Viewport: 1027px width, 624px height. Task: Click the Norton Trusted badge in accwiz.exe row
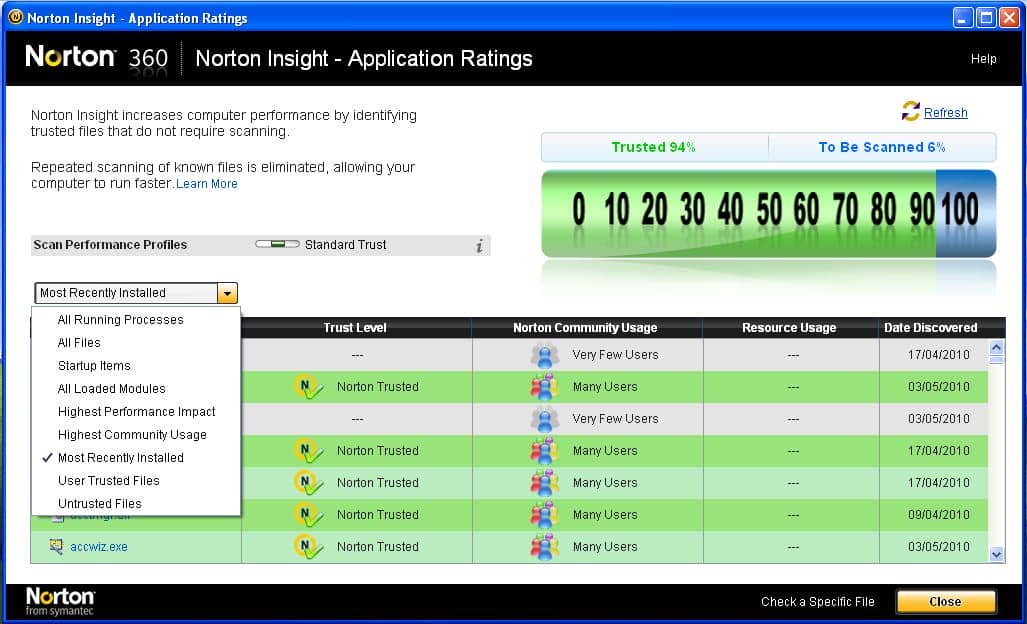pyautogui.click(x=308, y=547)
